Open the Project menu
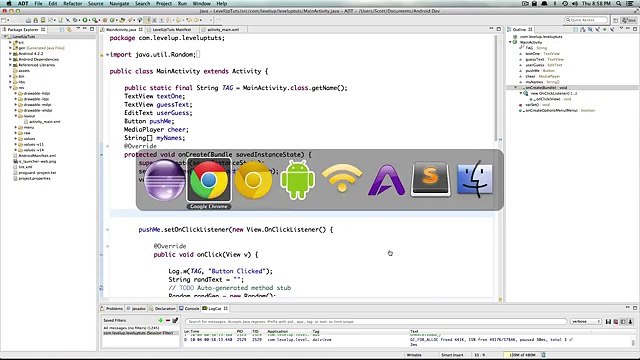Screen dimensions: 640x360 point(164,3)
